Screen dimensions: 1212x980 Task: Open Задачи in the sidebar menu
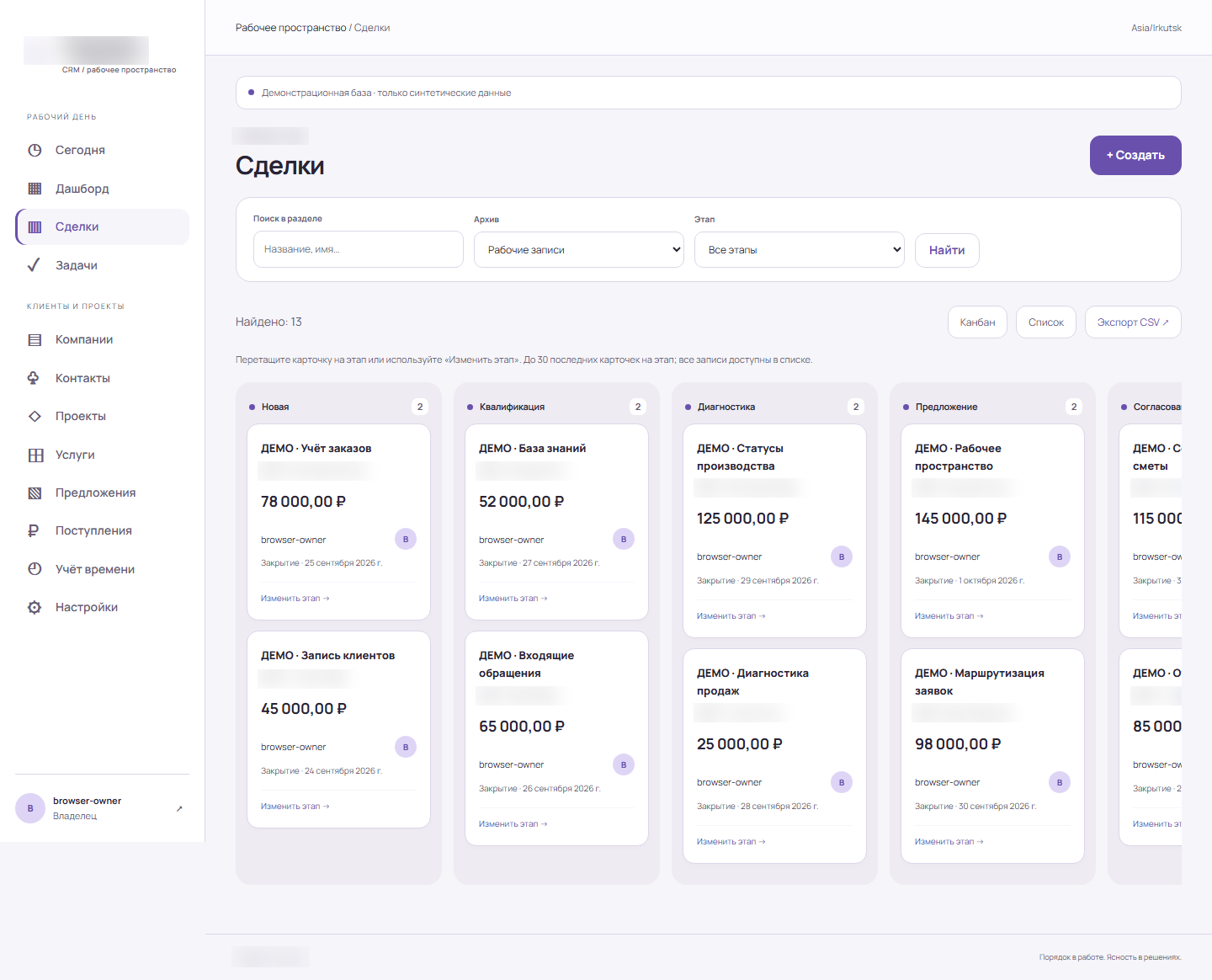coord(103,265)
